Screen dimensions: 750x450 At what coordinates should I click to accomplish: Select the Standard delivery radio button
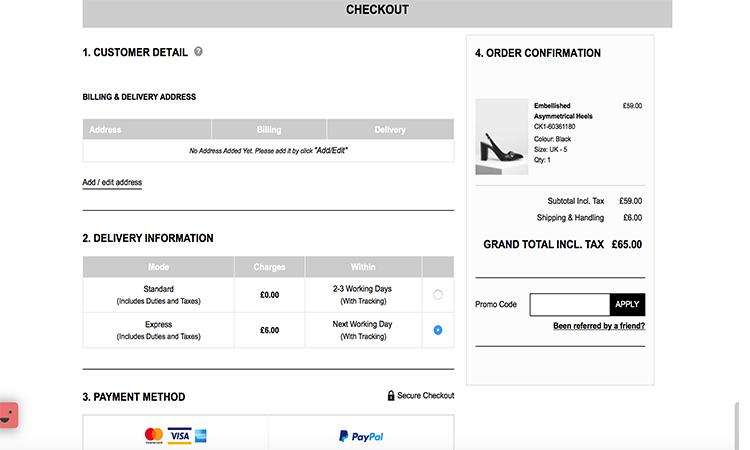437,295
